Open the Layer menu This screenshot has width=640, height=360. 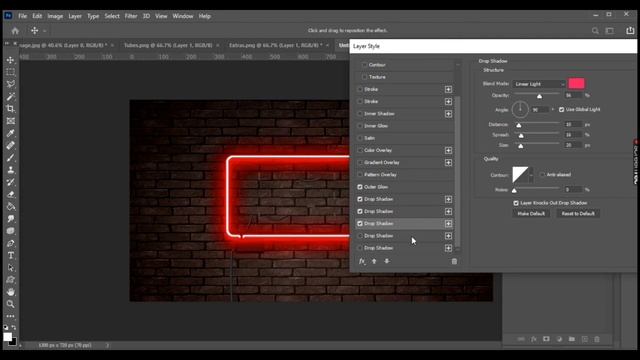coord(75,16)
